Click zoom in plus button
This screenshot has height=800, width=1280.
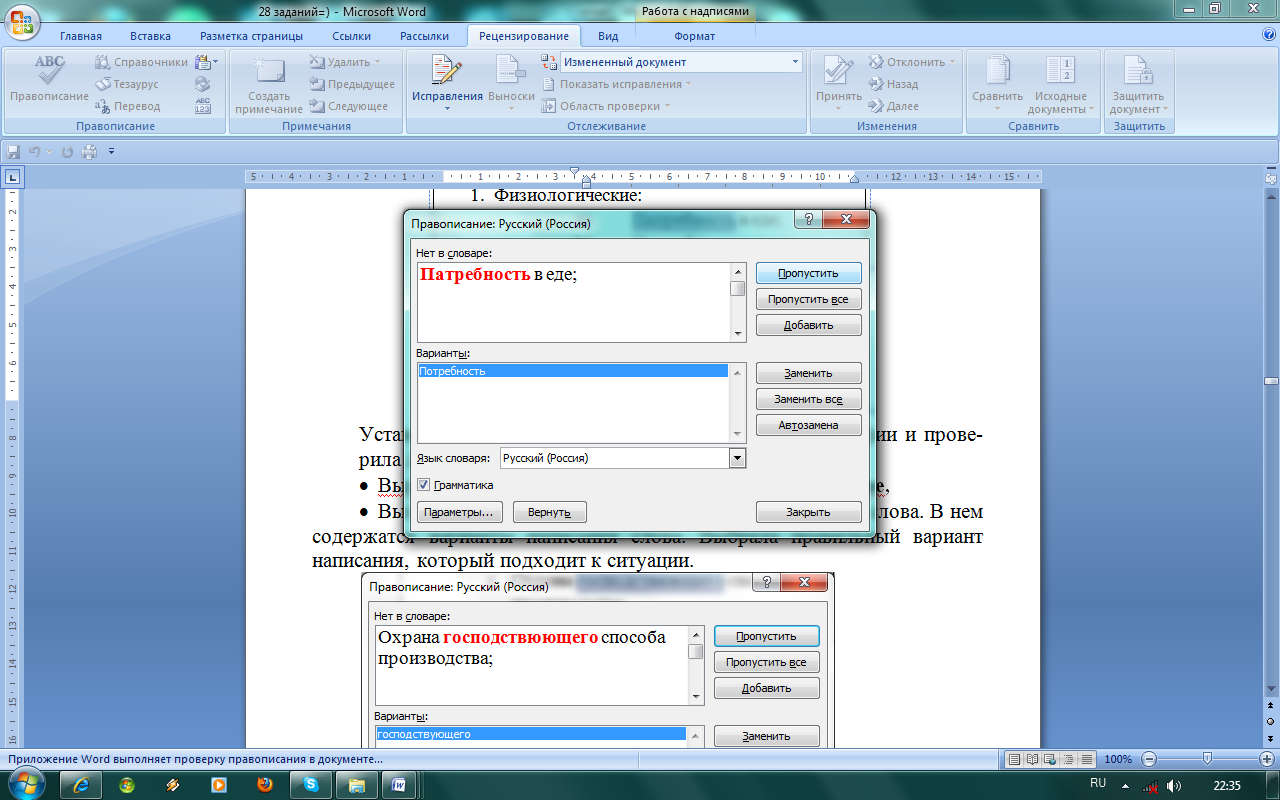point(1265,759)
